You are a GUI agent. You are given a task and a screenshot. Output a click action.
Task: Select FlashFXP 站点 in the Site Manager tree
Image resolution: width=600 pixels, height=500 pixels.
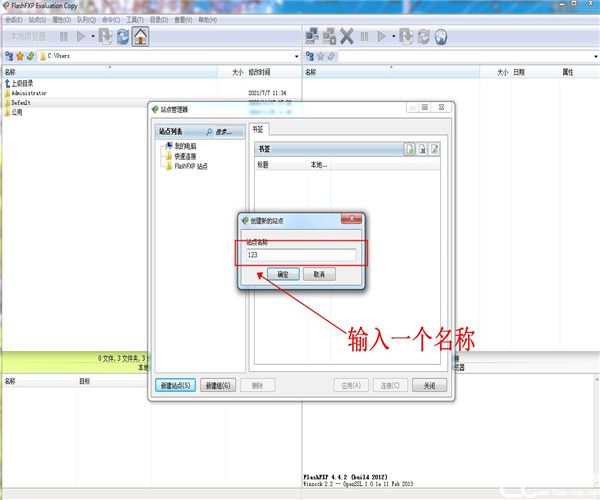[x=191, y=166]
